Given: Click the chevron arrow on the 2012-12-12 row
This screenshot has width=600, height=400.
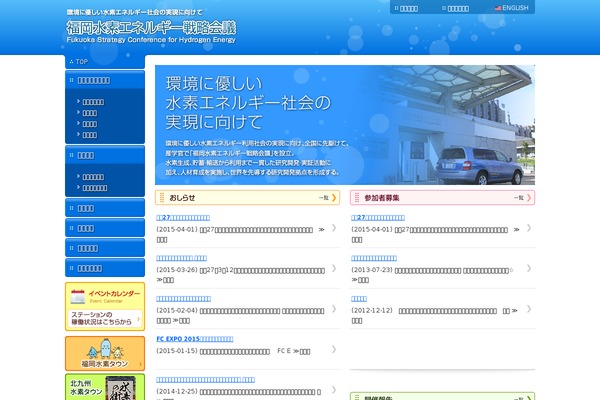Looking at the screenshot, I should click(x=529, y=309).
